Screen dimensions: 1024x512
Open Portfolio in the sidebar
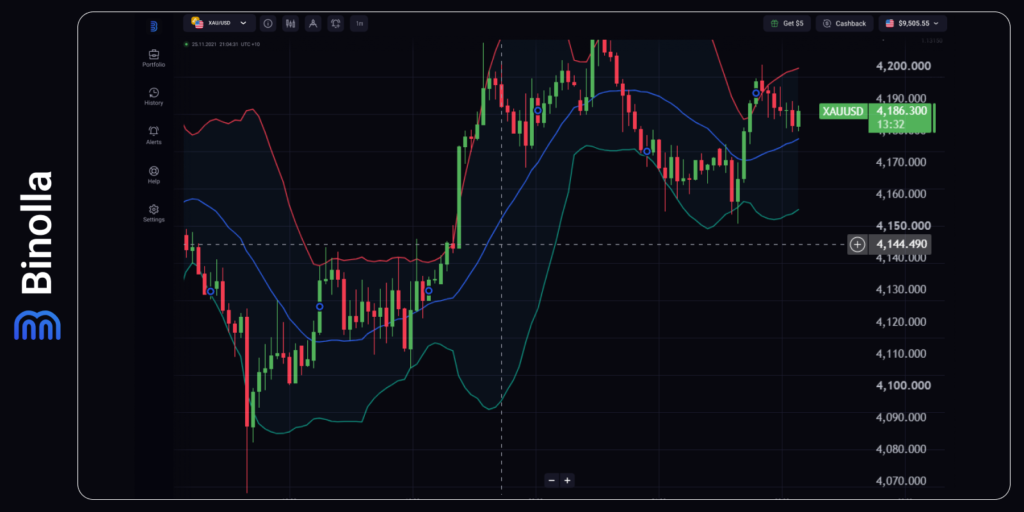pos(154,58)
